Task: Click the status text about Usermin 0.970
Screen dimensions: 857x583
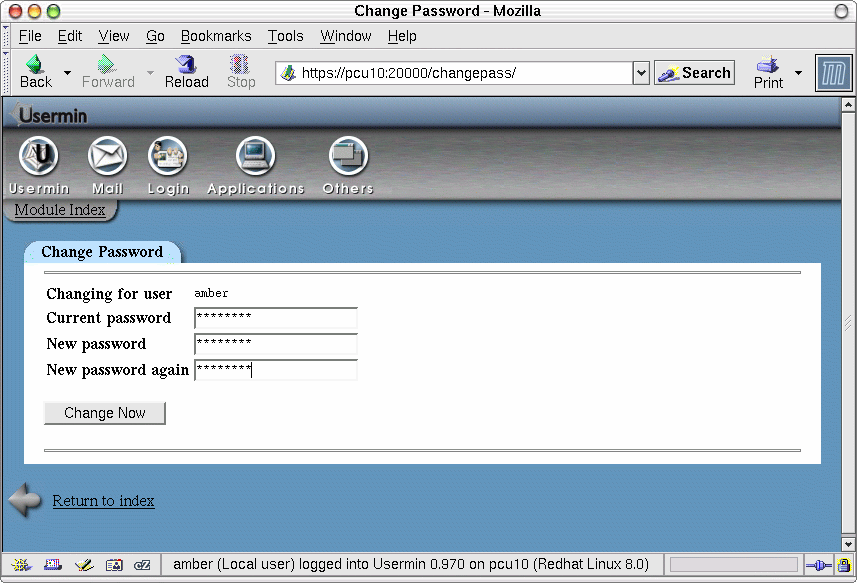Action: click(x=411, y=564)
